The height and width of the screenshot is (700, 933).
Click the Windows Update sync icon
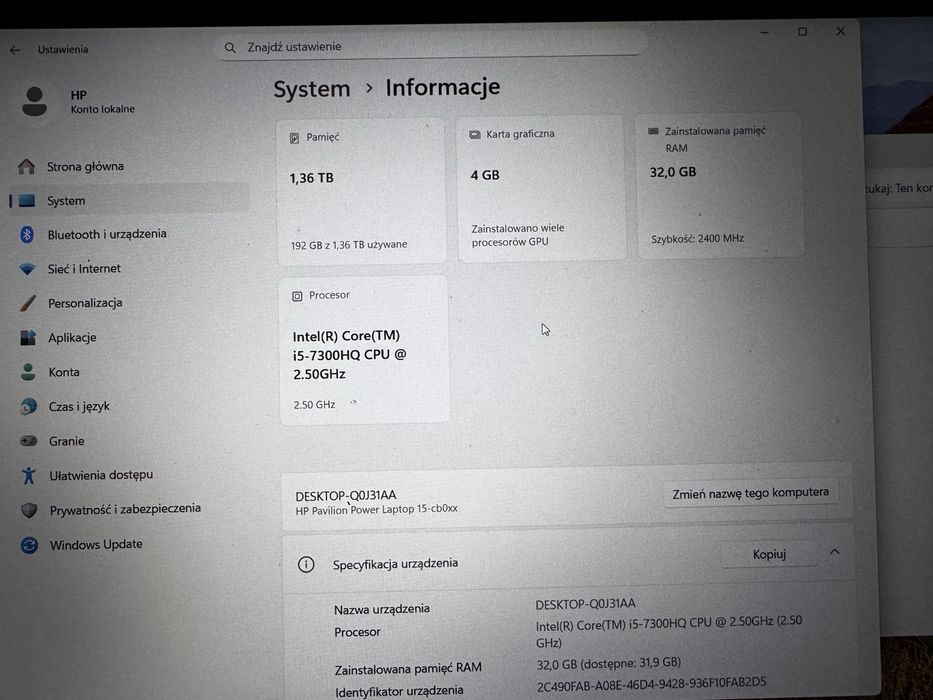[x=29, y=545]
